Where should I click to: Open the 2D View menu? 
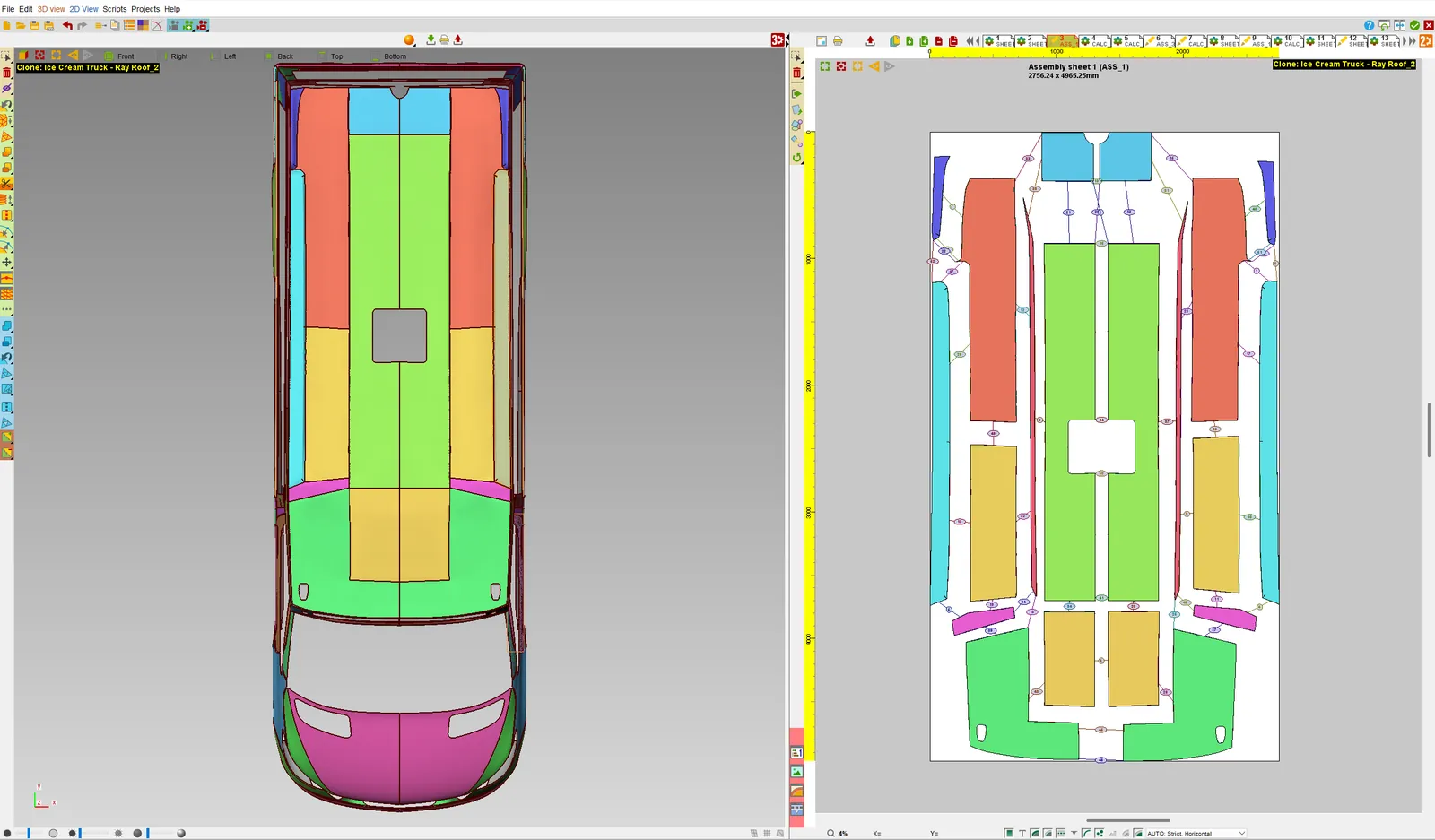84,9
